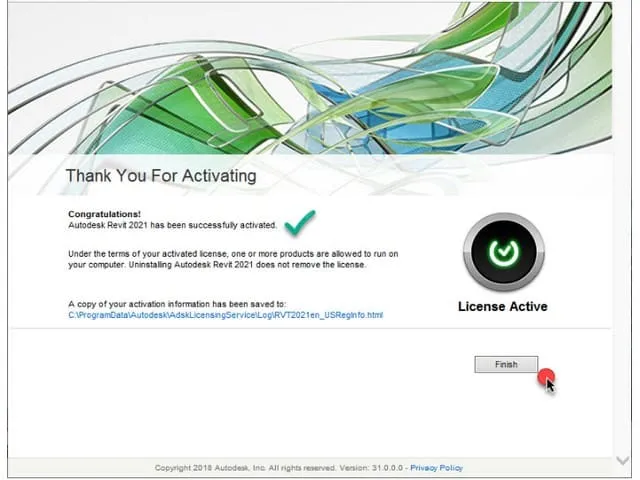Open the Privacy Policy link
Screen dimensions: 640x480
tap(436, 468)
